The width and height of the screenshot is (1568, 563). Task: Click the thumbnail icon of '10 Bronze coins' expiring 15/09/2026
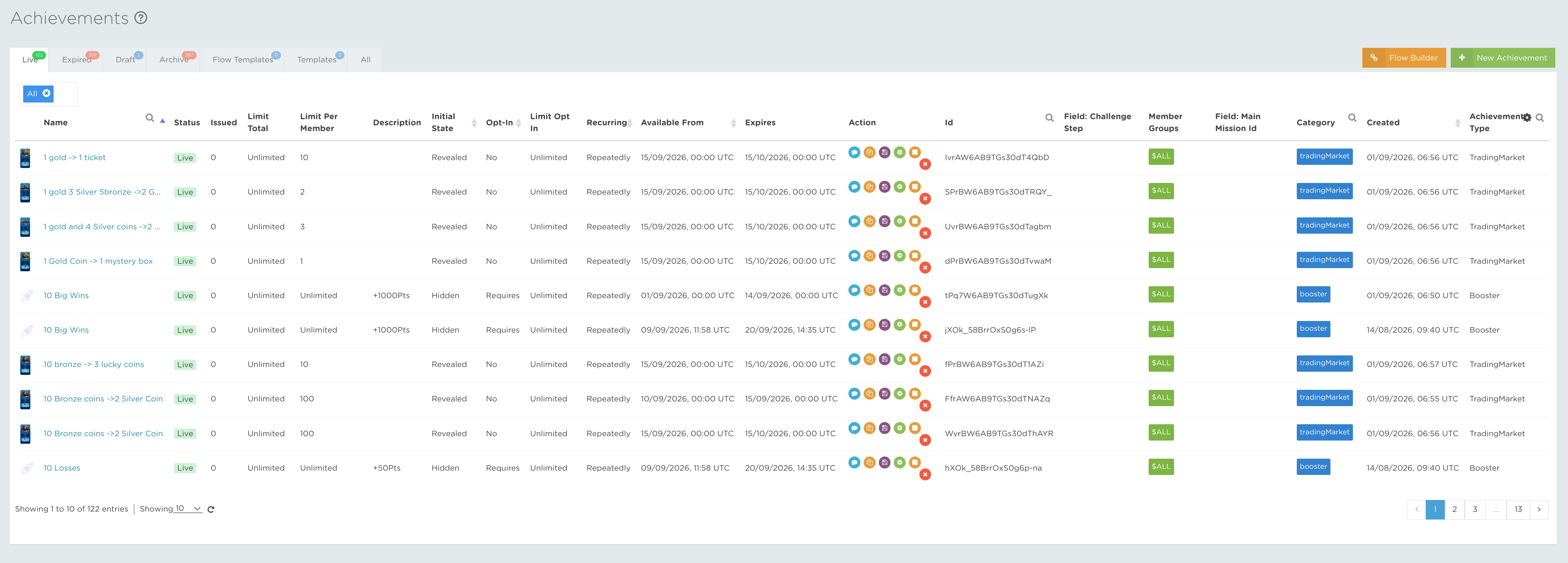[25, 399]
